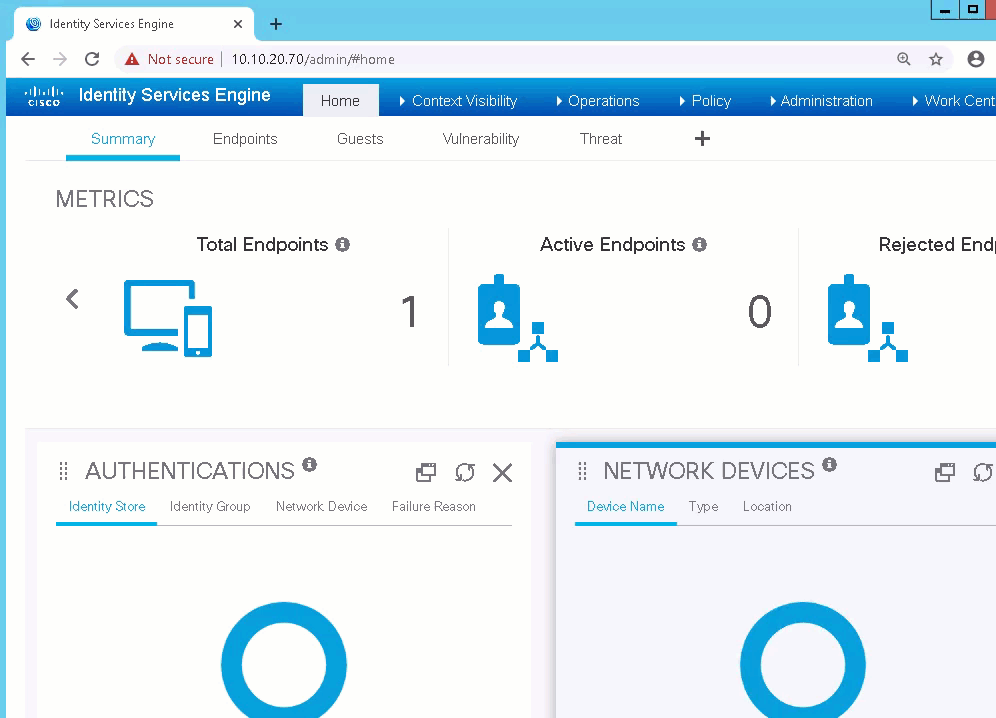Switch to the Endpoints dashboard tab
996x718 pixels.
tap(245, 139)
